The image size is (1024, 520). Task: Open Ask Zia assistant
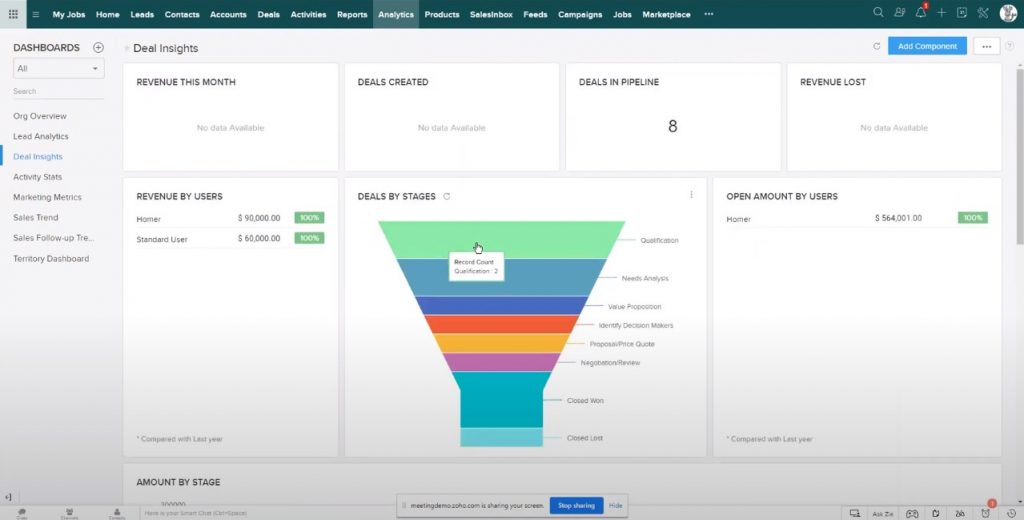[x=883, y=514]
